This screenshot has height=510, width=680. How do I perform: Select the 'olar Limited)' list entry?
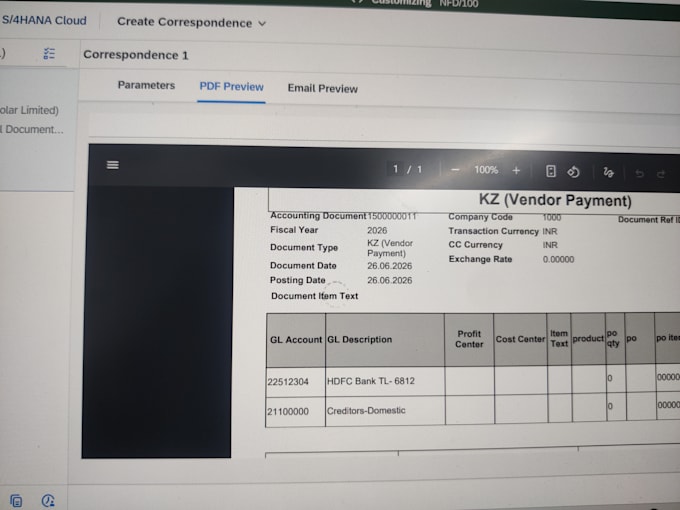pos(29,110)
